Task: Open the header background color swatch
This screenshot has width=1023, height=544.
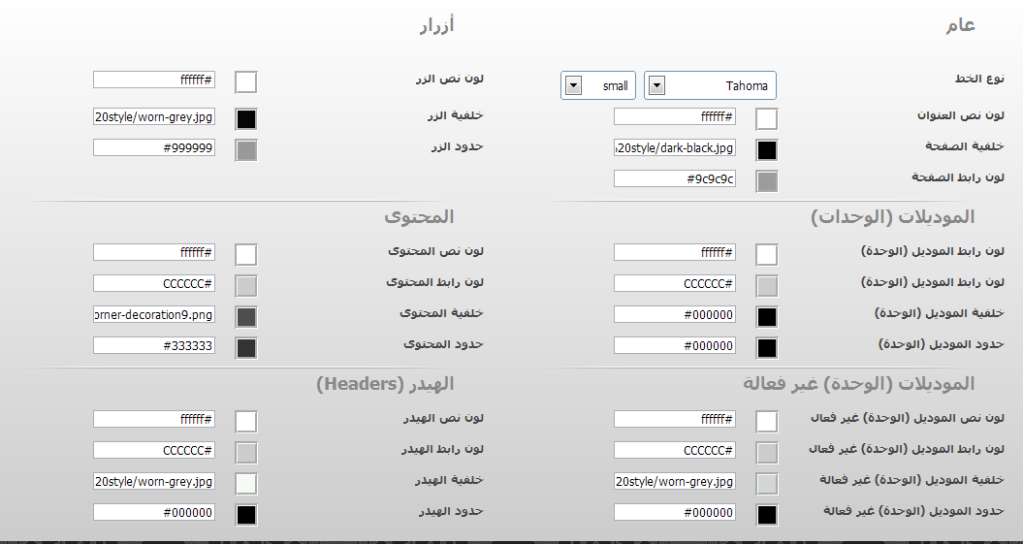Action: coord(246,484)
